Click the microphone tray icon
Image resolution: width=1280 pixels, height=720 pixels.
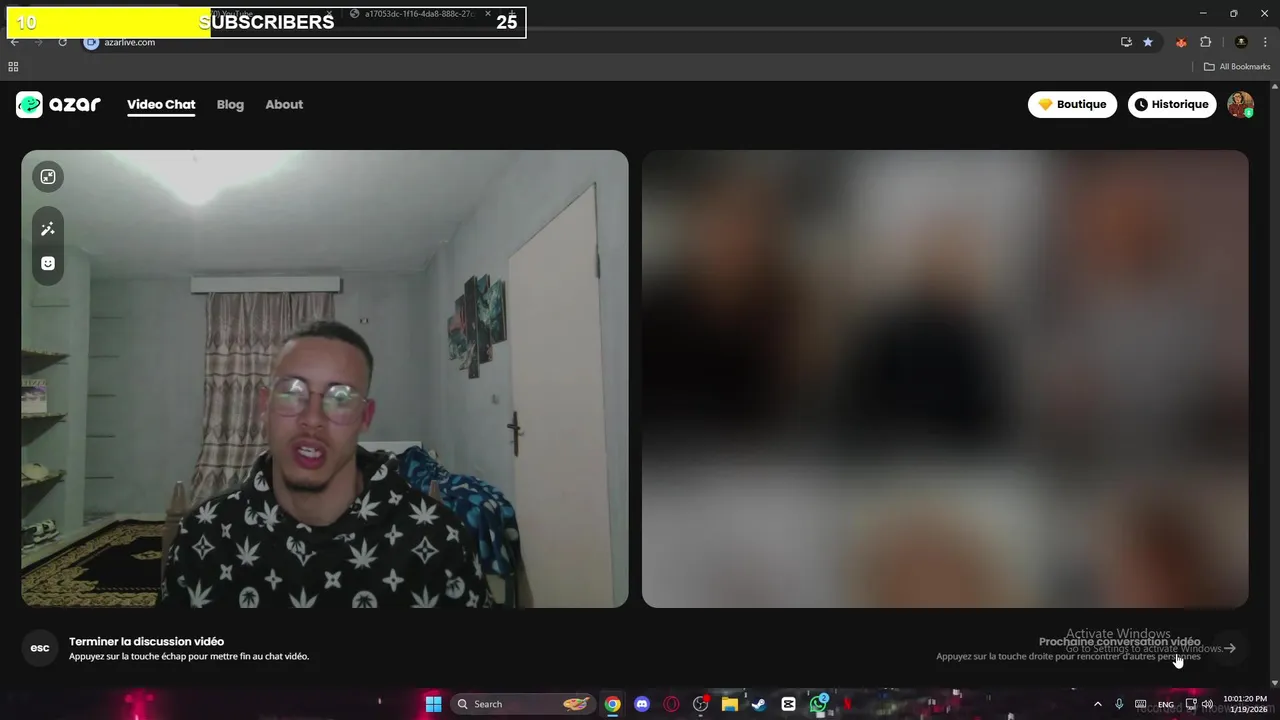[1119, 704]
